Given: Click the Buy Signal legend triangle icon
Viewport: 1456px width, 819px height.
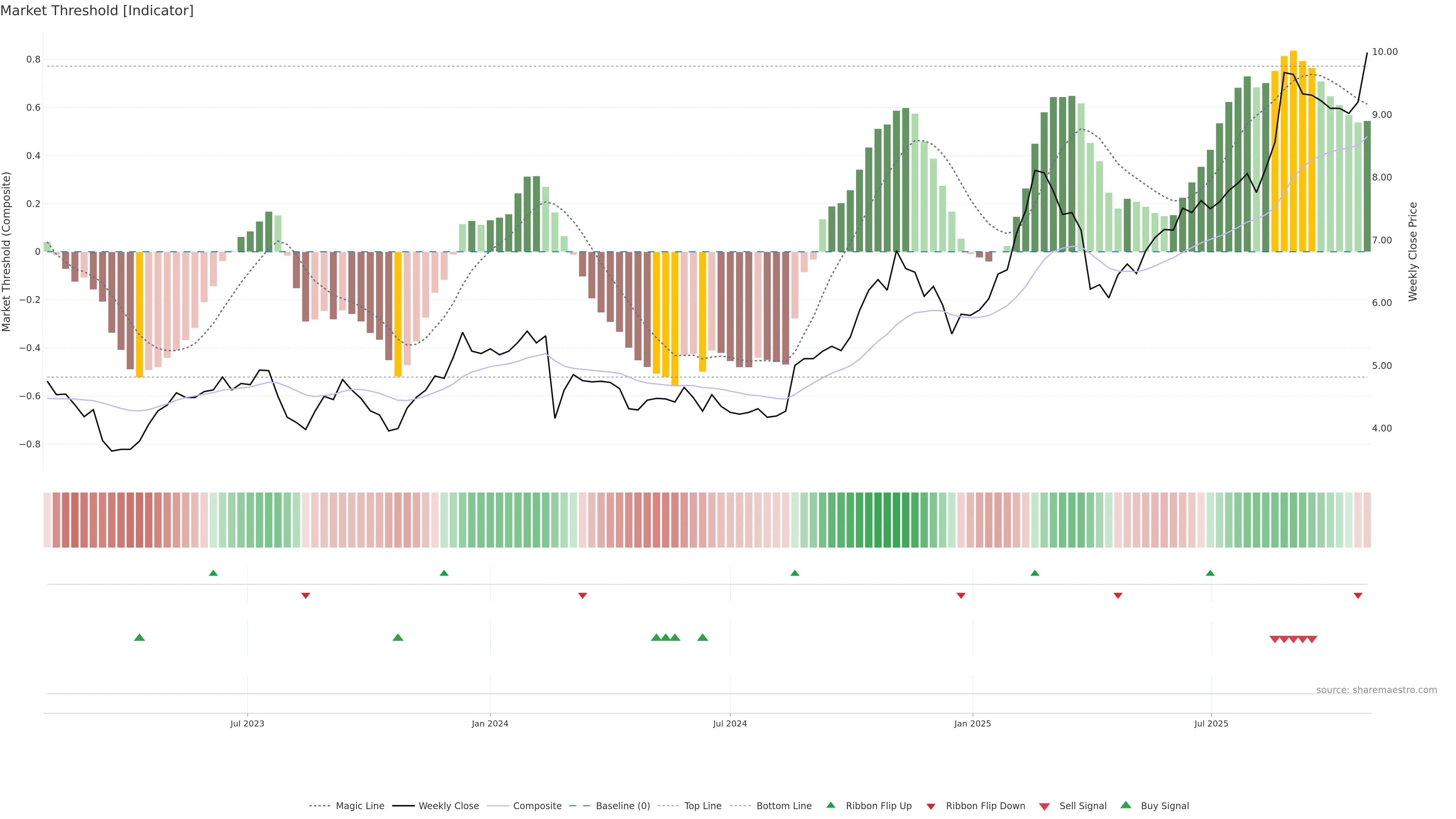Looking at the screenshot, I should [1125, 805].
